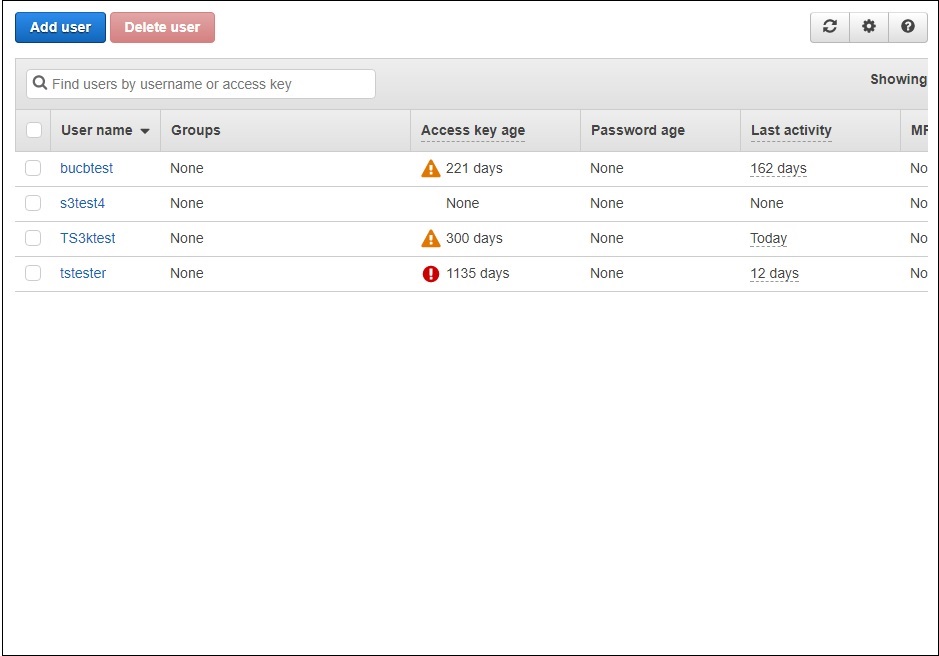Click the Password age column header

pyautogui.click(x=637, y=130)
